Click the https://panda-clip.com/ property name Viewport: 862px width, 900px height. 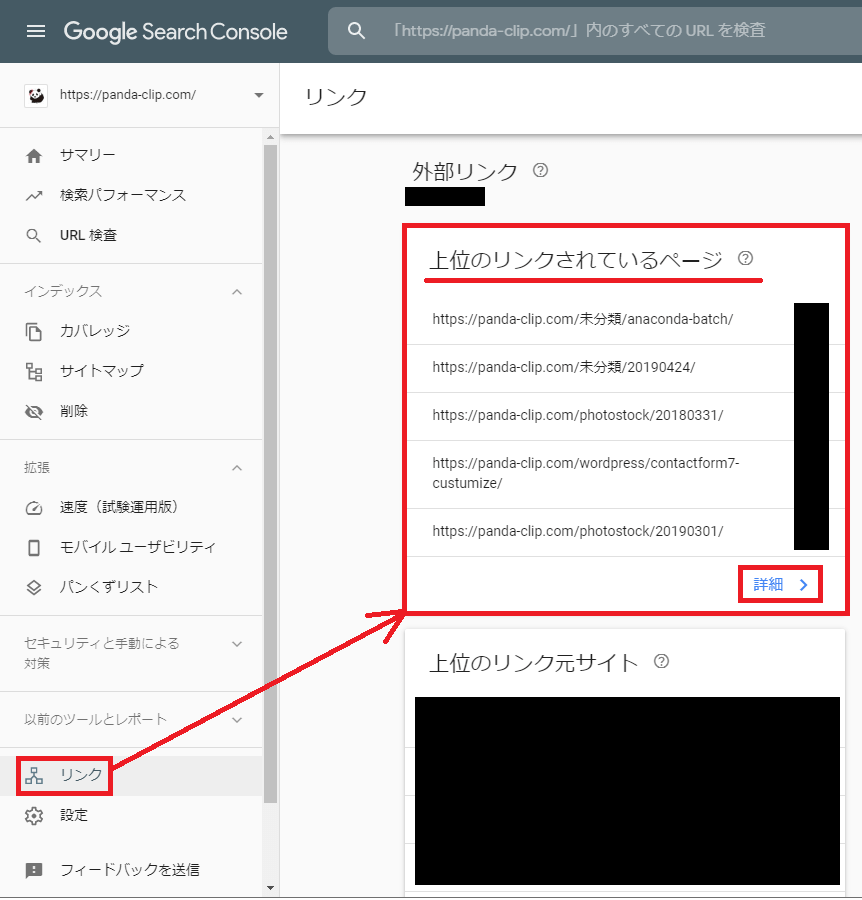[x=128, y=95]
